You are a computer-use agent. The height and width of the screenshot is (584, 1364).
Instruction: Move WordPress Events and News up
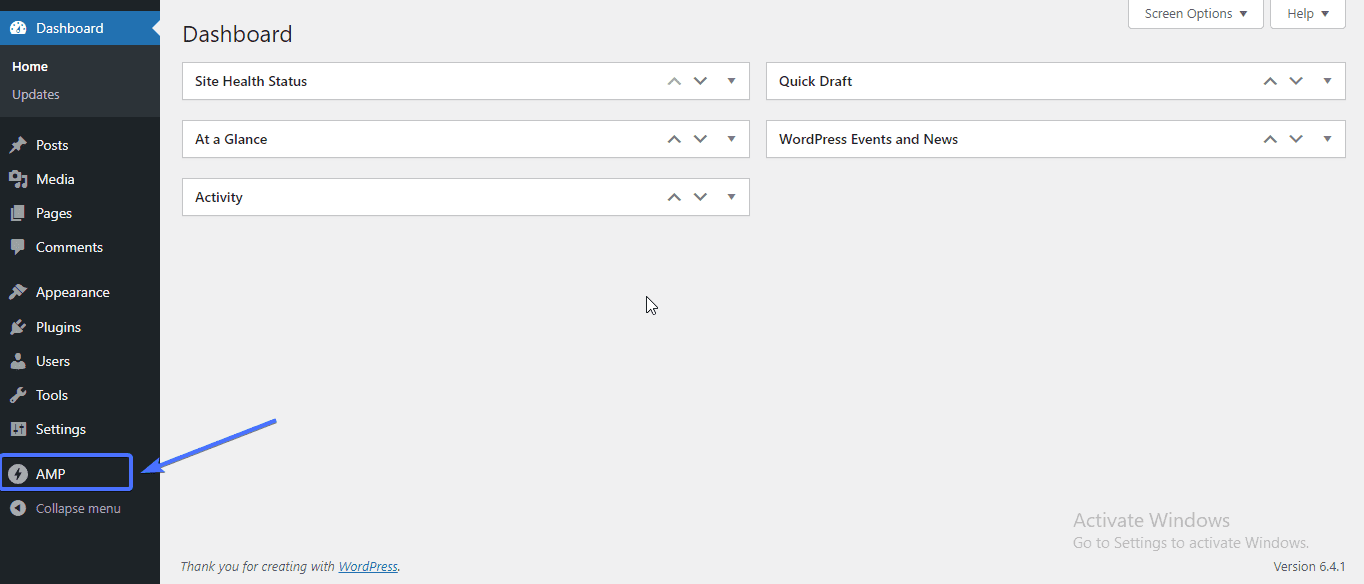click(1270, 139)
